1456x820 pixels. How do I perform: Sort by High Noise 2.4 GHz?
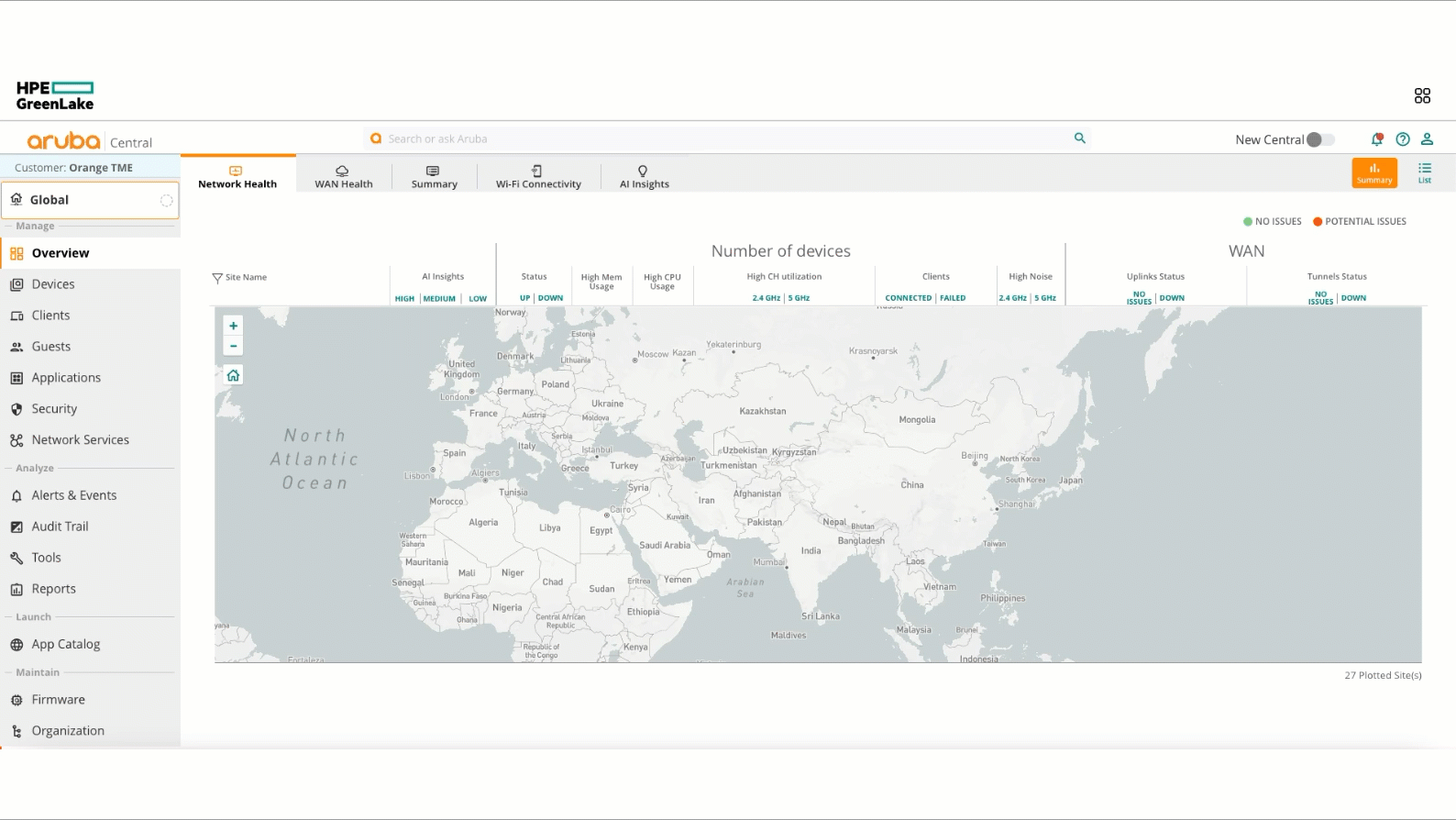click(x=1012, y=298)
